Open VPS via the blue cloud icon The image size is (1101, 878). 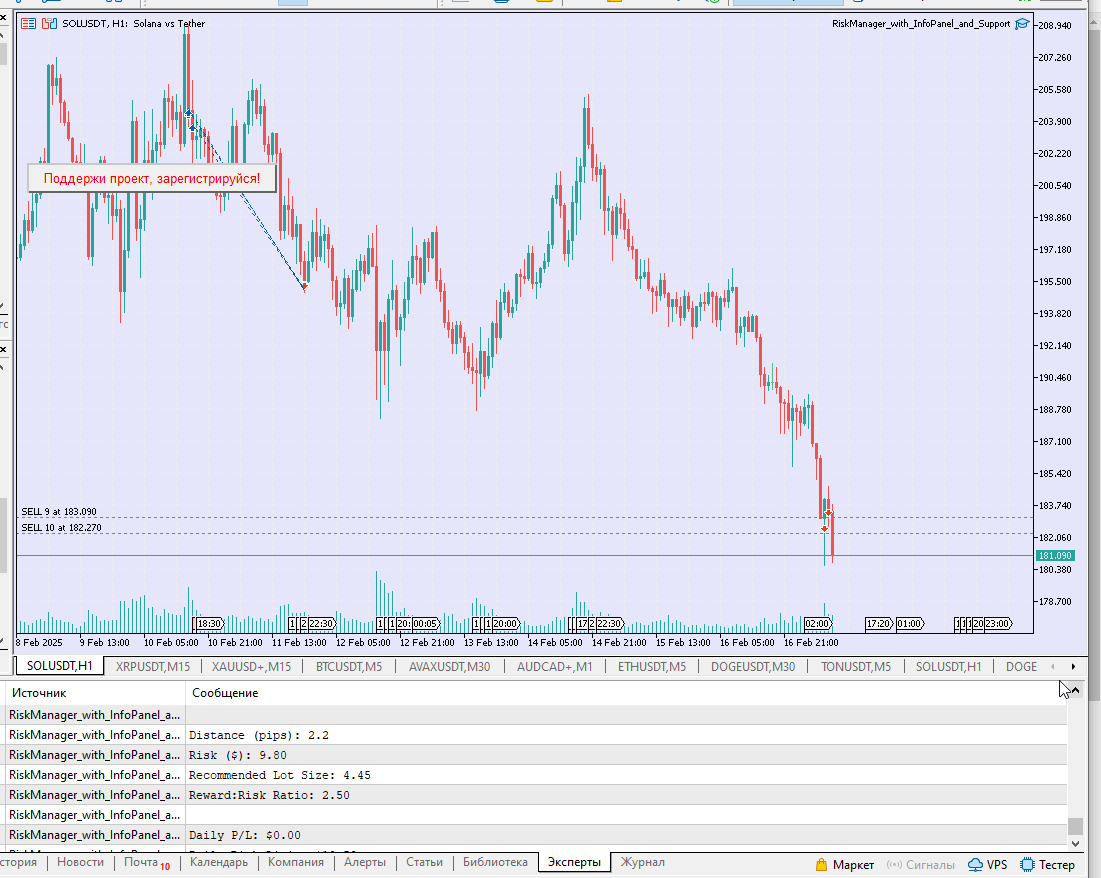click(974, 864)
